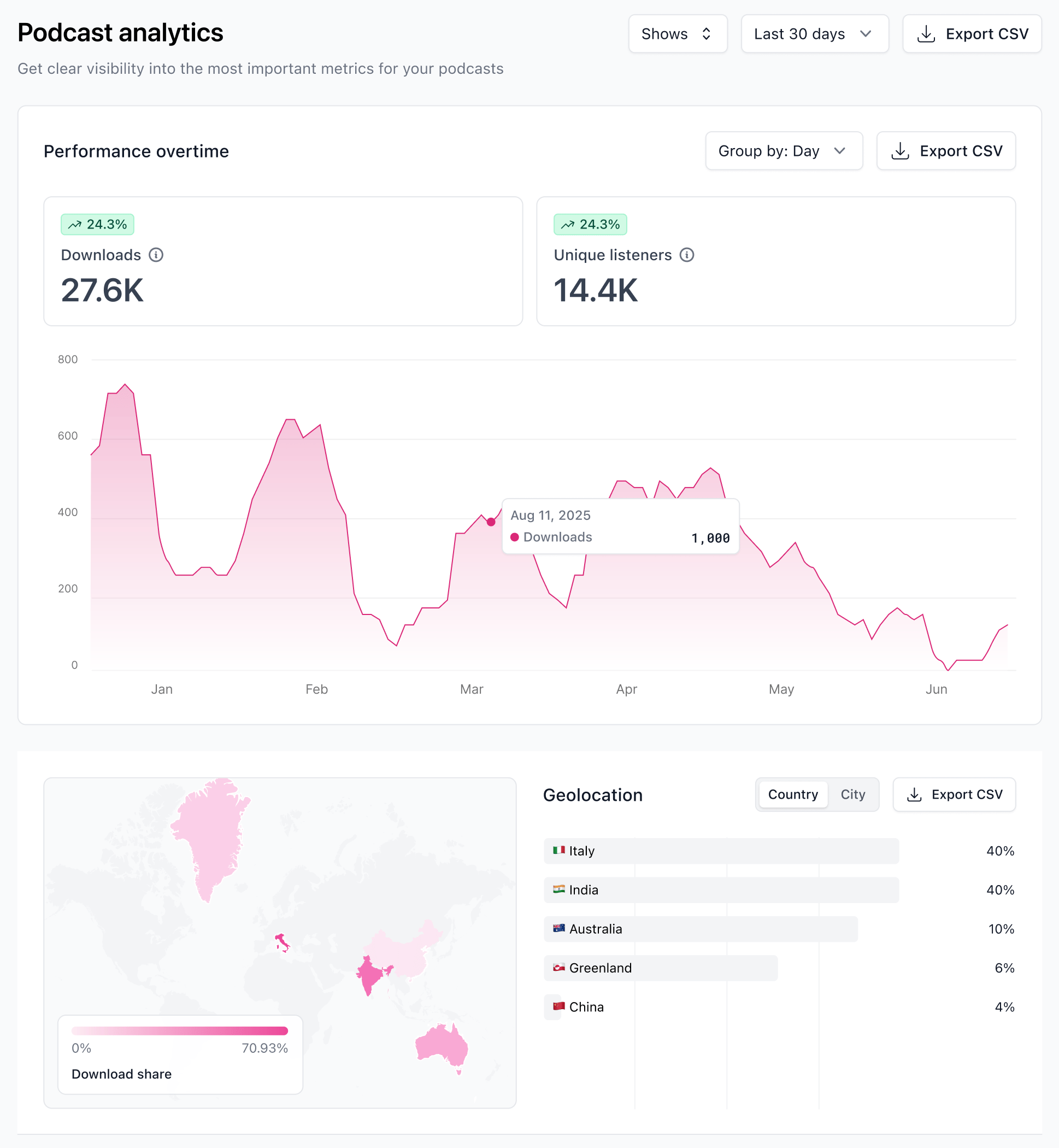Open the Group by: Day dropdown
Image resolution: width=1059 pixels, height=1148 pixels.
click(x=784, y=151)
